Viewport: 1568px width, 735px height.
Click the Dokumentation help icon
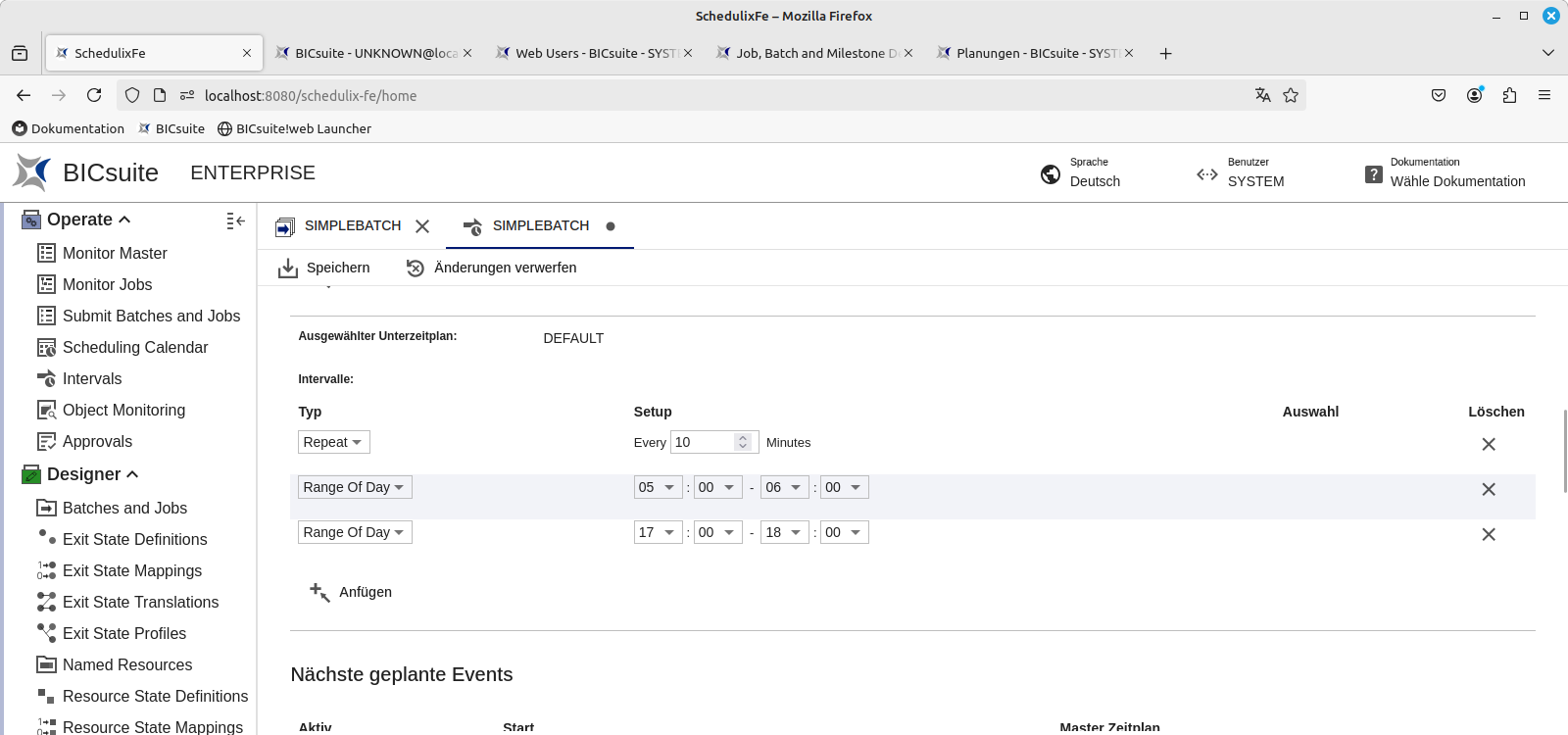[x=1374, y=174]
